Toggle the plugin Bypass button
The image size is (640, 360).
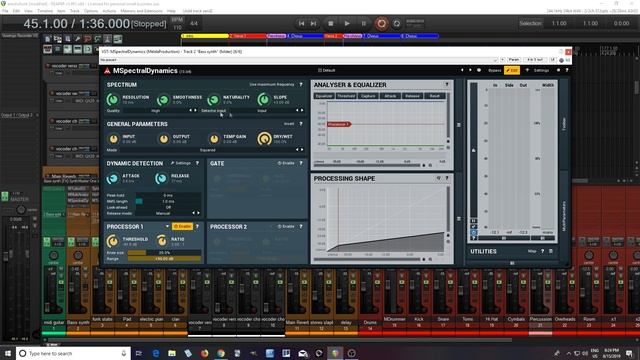point(494,71)
